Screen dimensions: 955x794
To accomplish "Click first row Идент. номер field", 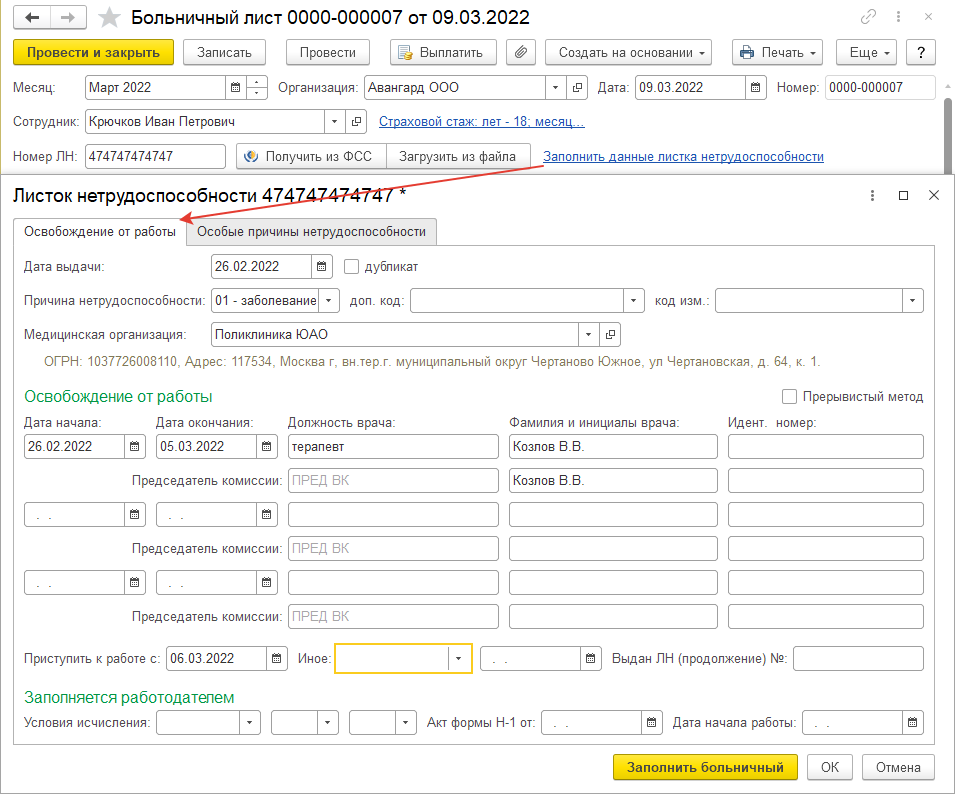I will point(826,447).
